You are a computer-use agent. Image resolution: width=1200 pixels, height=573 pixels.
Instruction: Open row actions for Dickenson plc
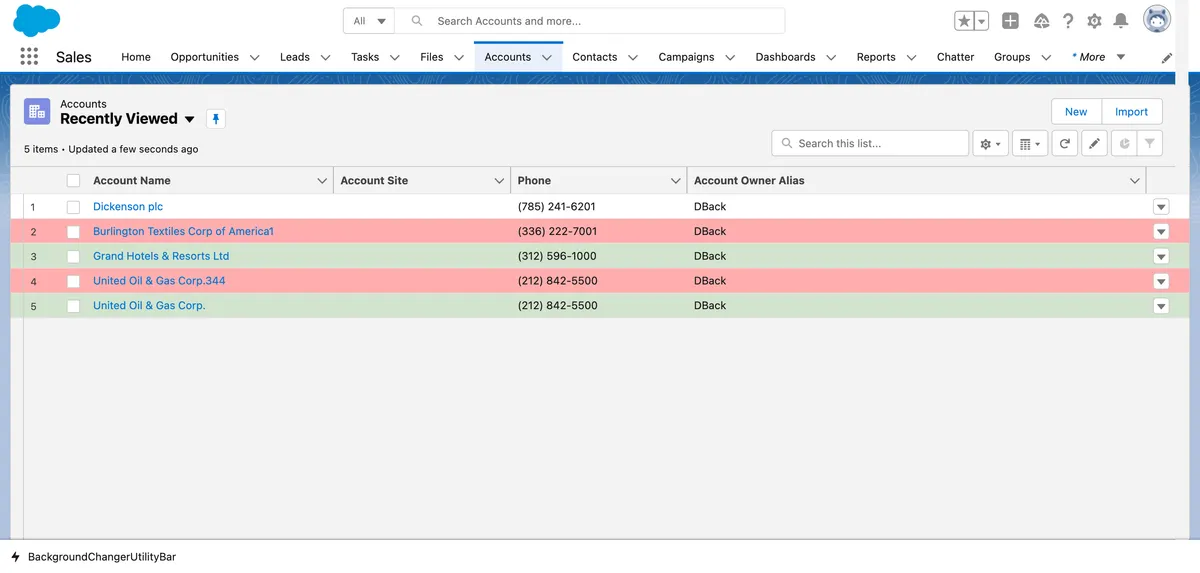coord(1161,207)
